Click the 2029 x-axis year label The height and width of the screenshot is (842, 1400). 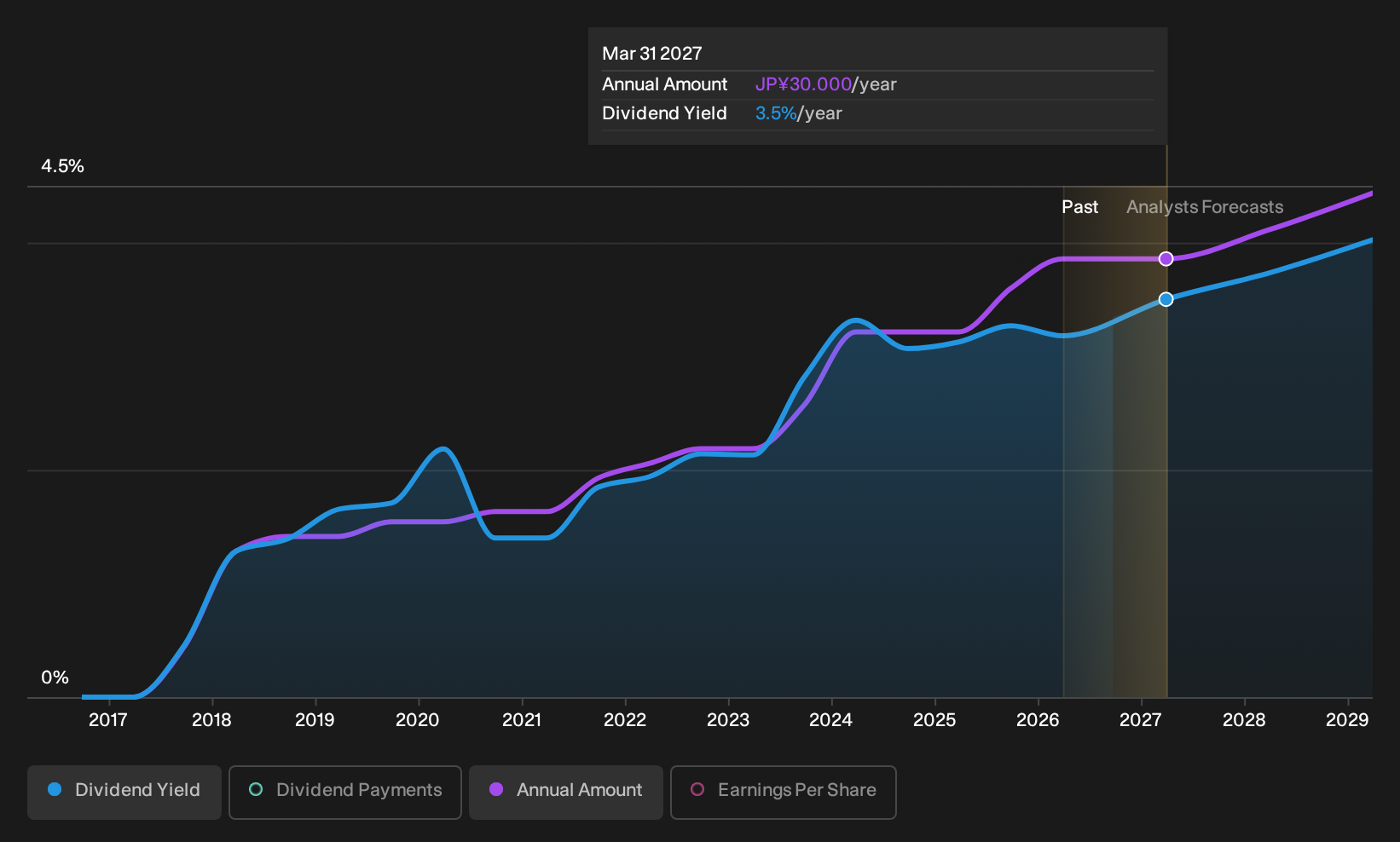1347,720
